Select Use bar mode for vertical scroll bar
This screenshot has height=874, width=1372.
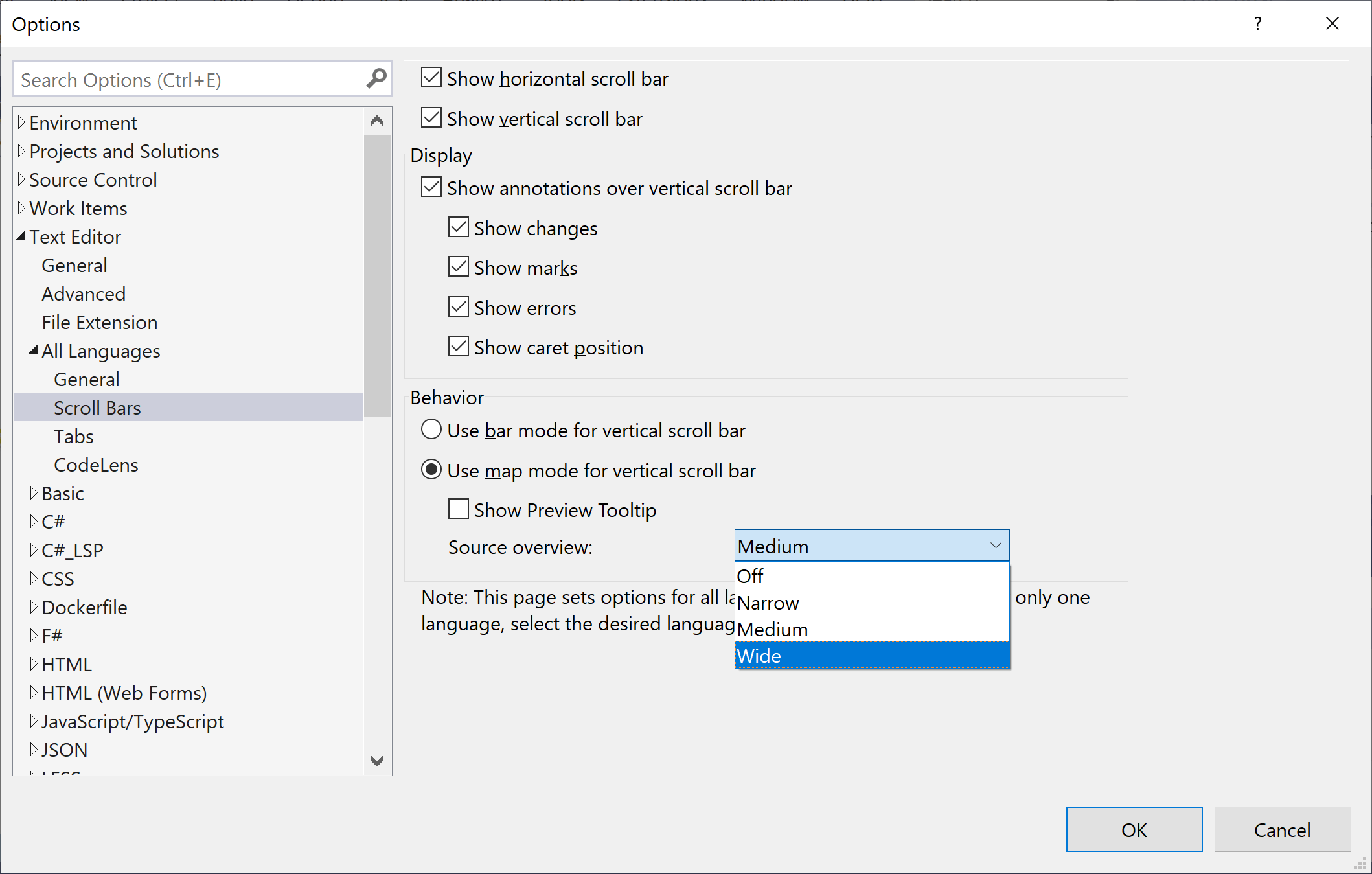[x=431, y=429]
